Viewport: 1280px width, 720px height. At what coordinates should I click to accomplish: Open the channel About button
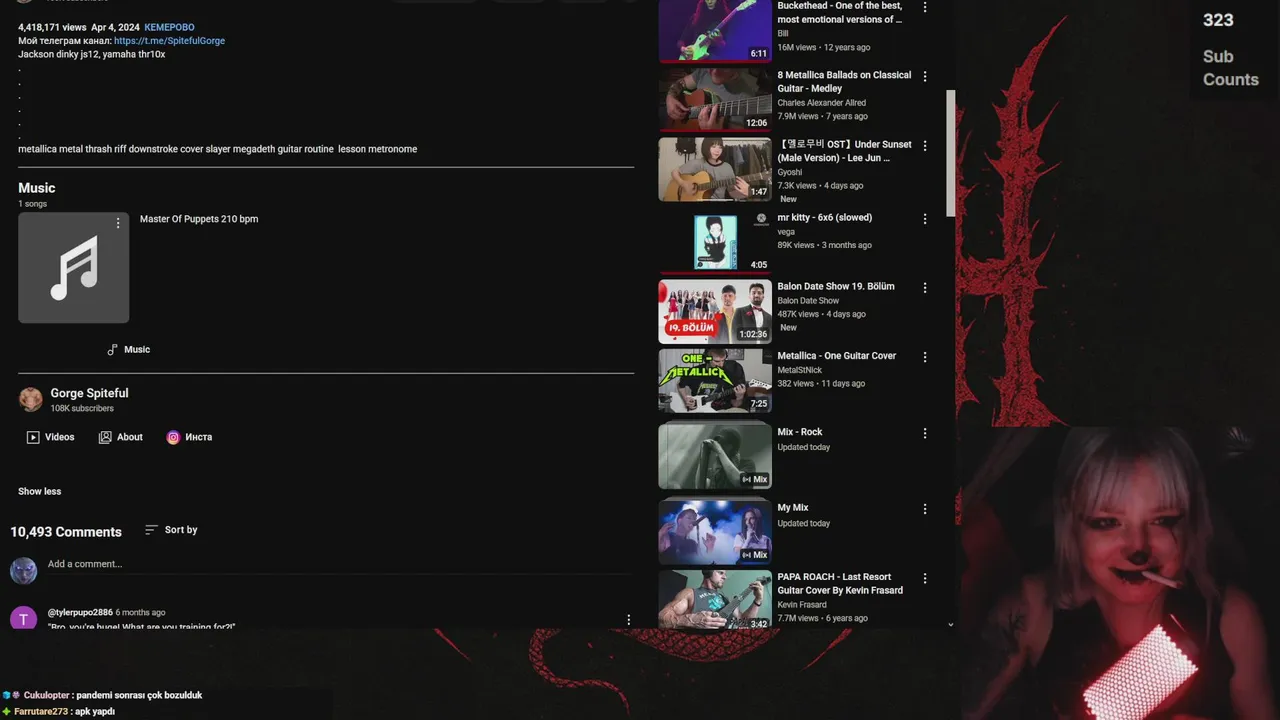(120, 437)
